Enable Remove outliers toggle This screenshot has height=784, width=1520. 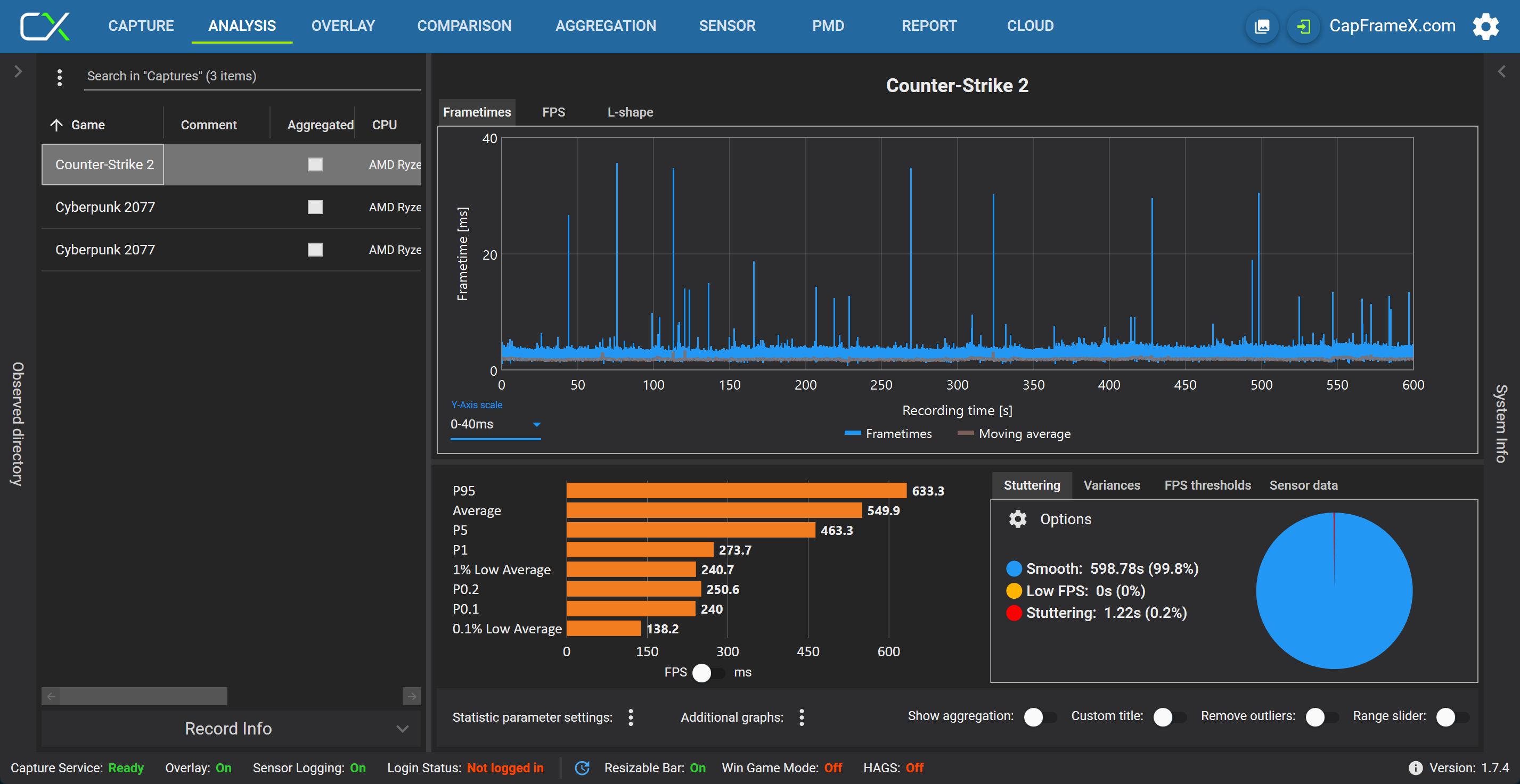pos(1322,717)
